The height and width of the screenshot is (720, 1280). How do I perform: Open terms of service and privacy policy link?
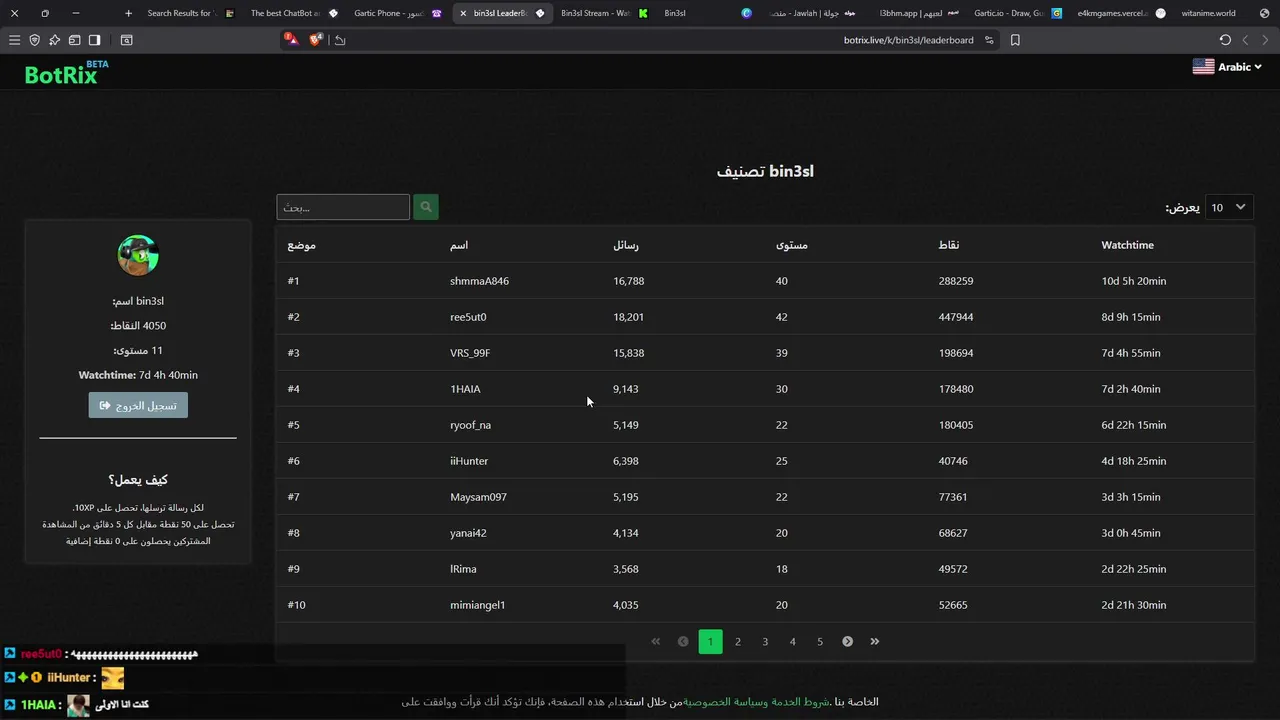tap(757, 702)
